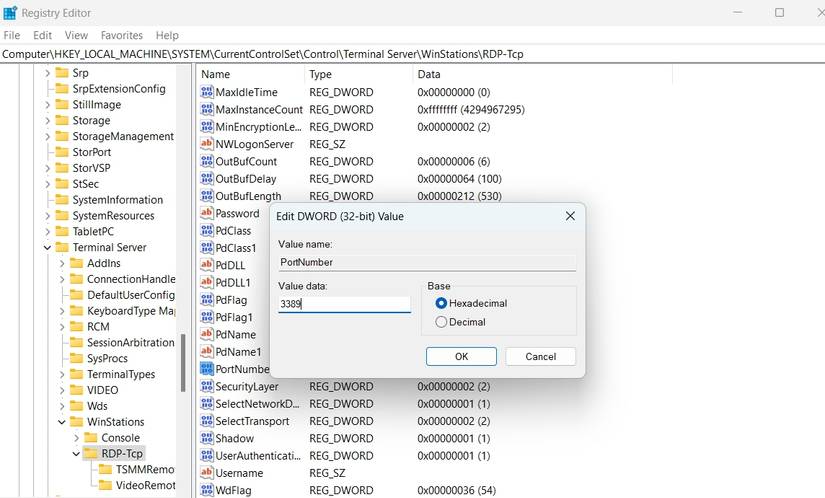Screen dimensions: 825x498
Task: Click the UserAuthentication DWORD value icon
Action: [207, 456]
